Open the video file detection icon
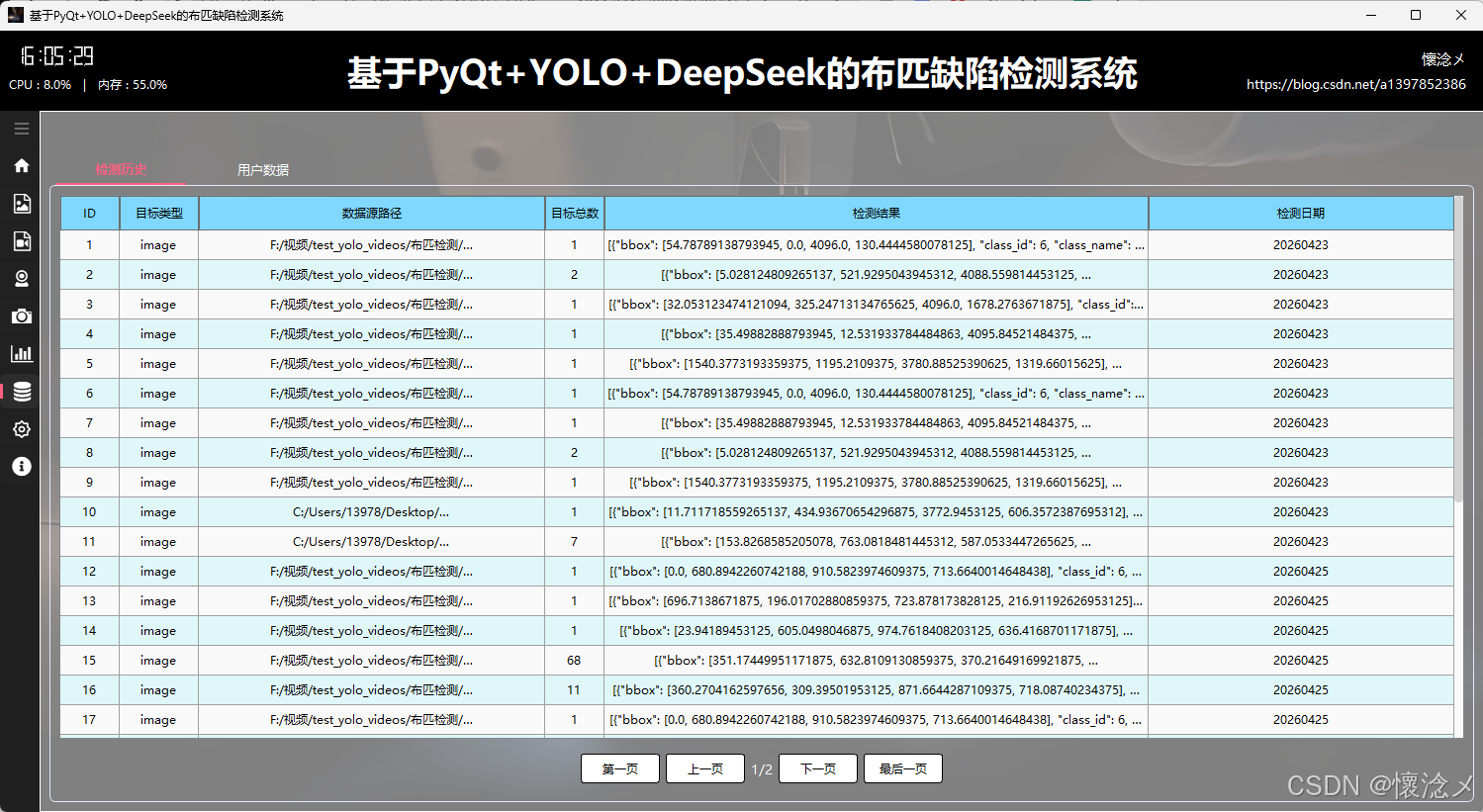Screen dimensions: 1483x812 (x=21, y=240)
